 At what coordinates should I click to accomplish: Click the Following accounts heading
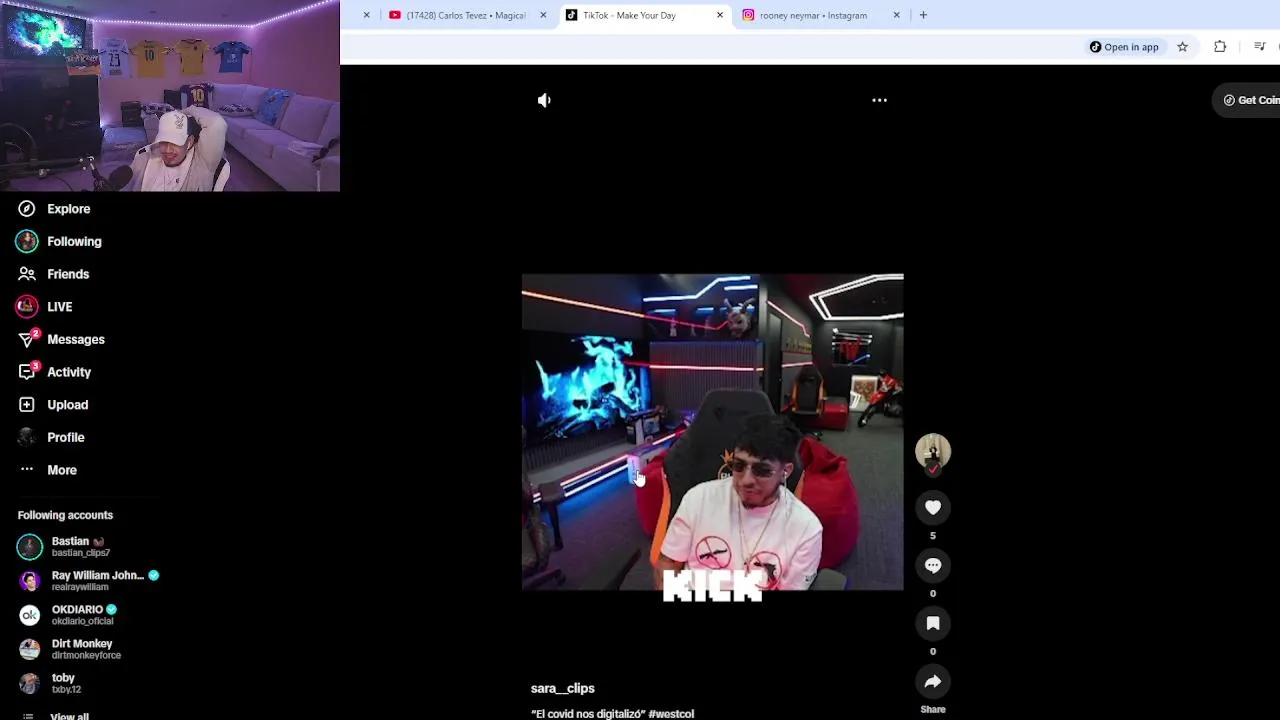[65, 515]
